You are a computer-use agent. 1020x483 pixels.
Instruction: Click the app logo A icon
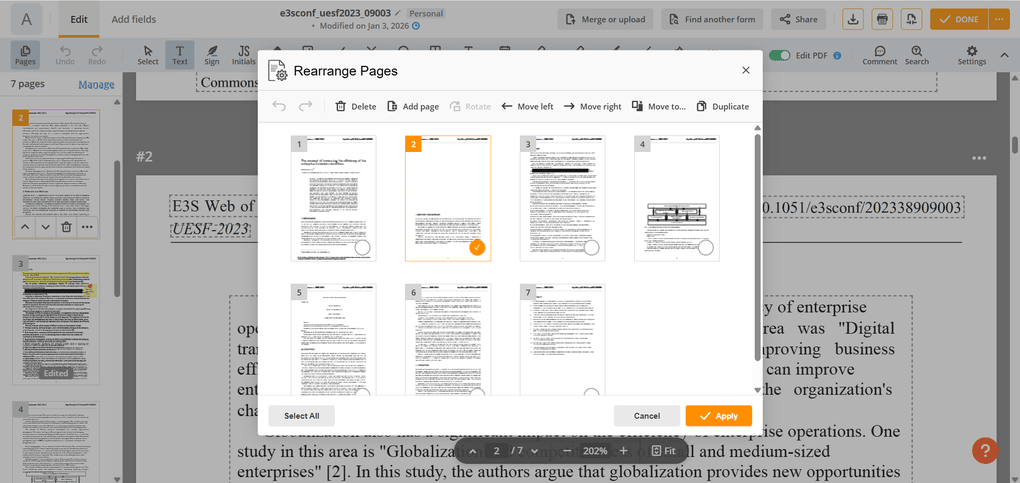click(x=27, y=19)
